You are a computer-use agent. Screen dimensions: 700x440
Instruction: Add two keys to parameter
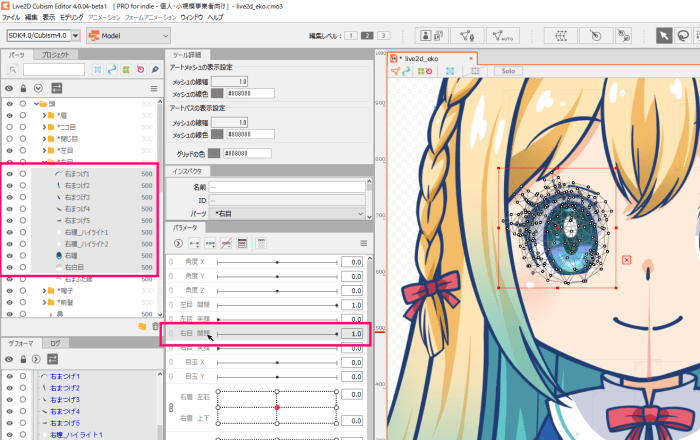tap(194, 243)
